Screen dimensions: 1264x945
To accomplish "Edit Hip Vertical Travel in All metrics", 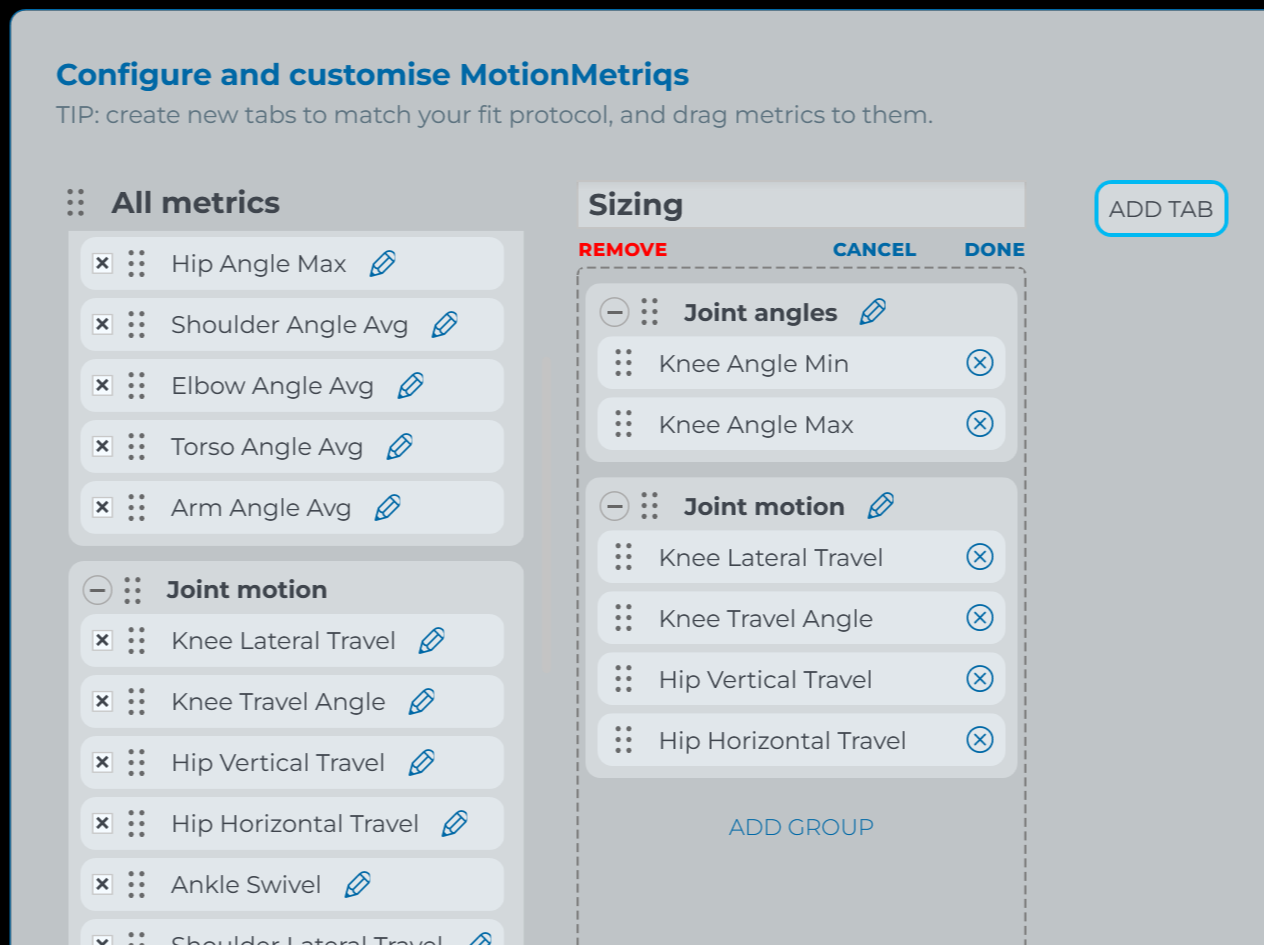I will click(422, 763).
